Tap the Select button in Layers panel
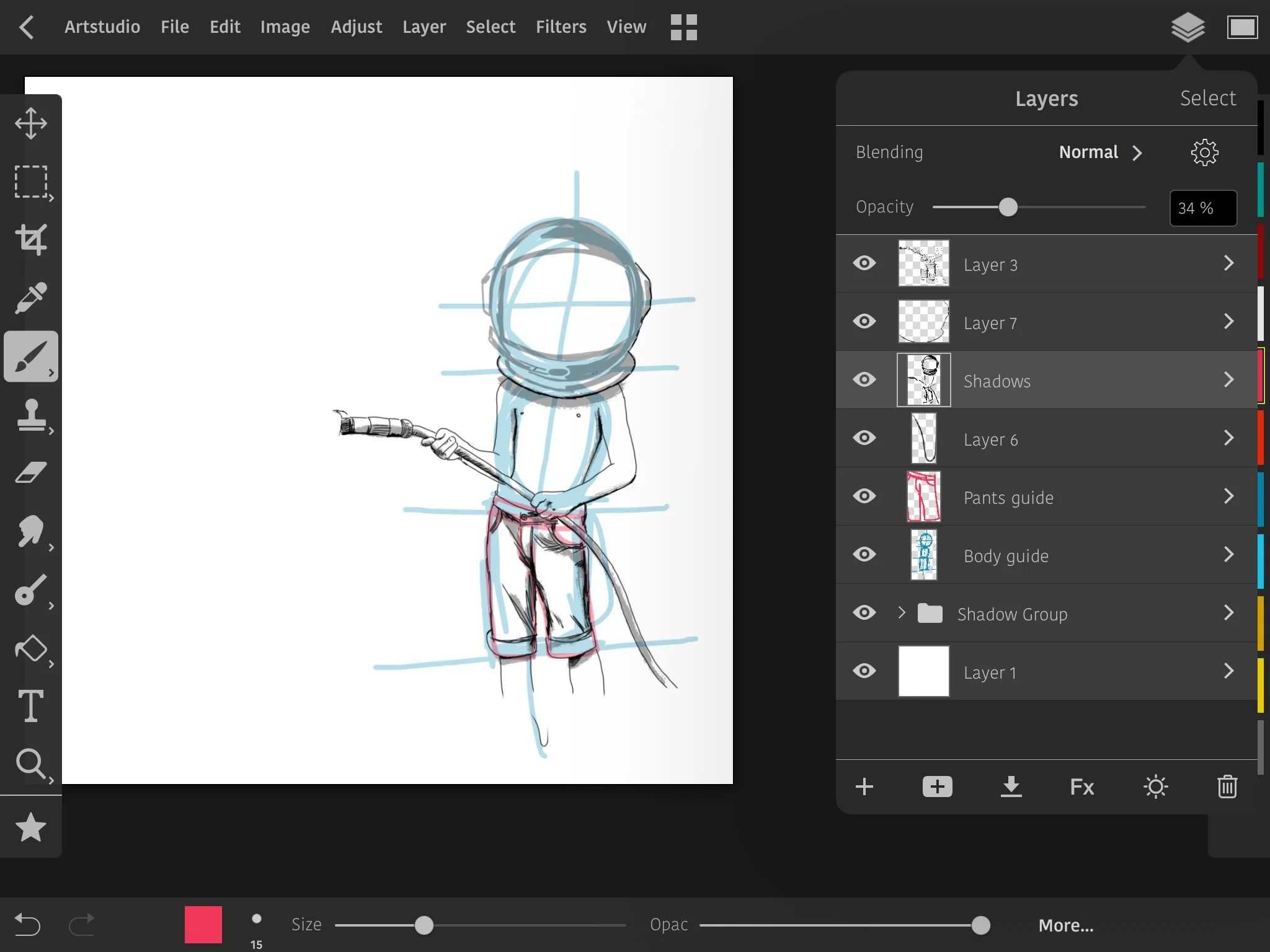Image resolution: width=1270 pixels, height=952 pixels. click(1207, 99)
